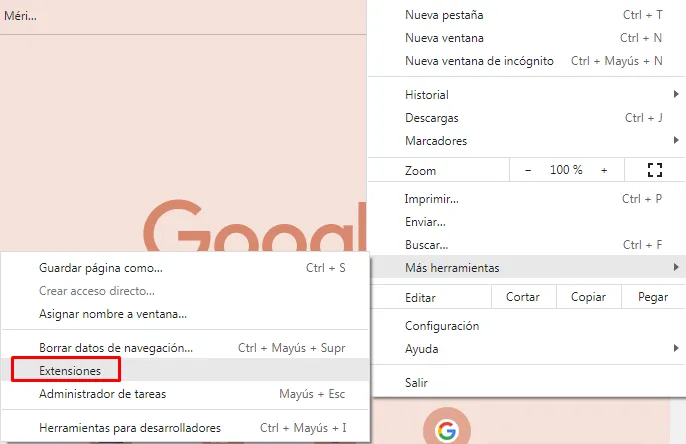Click the fullscreen icon next to Zoom
The width and height of the screenshot is (686, 444).
click(654, 170)
